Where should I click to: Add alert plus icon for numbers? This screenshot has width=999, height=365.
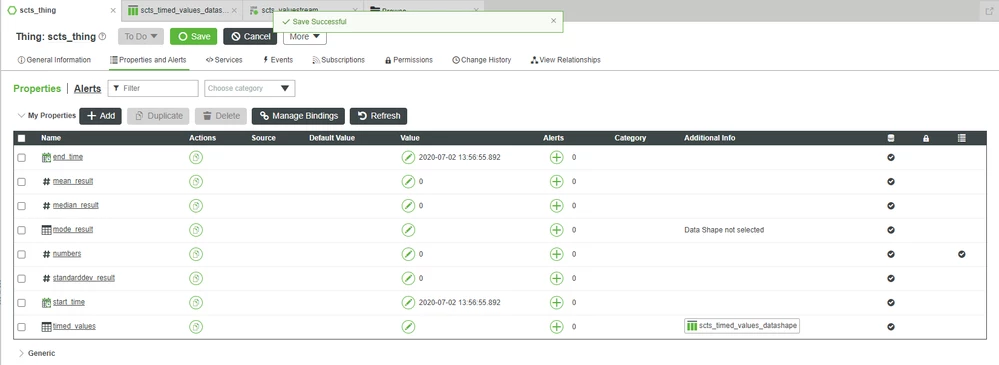(556, 254)
